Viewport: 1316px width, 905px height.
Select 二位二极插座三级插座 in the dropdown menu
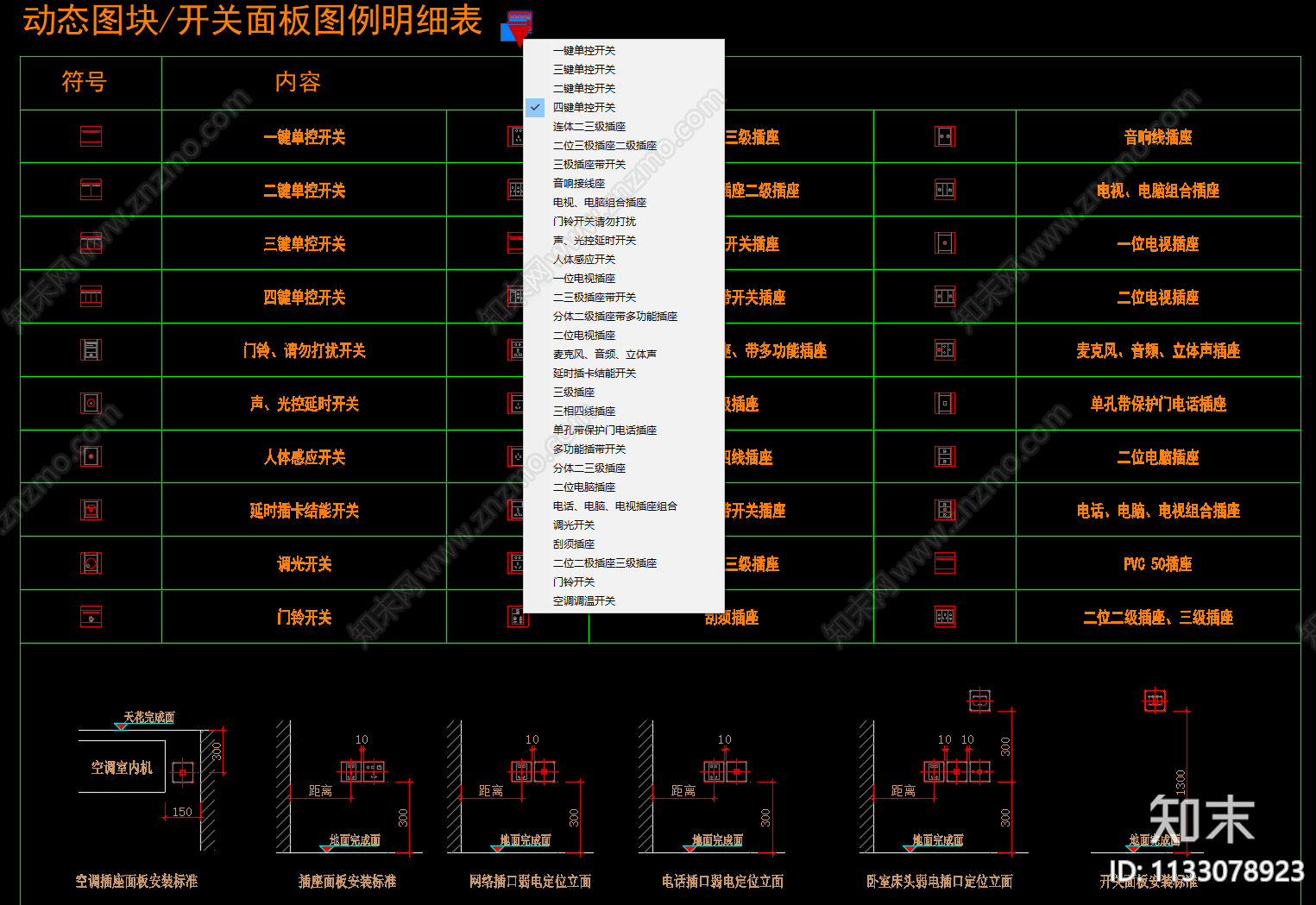(x=605, y=563)
